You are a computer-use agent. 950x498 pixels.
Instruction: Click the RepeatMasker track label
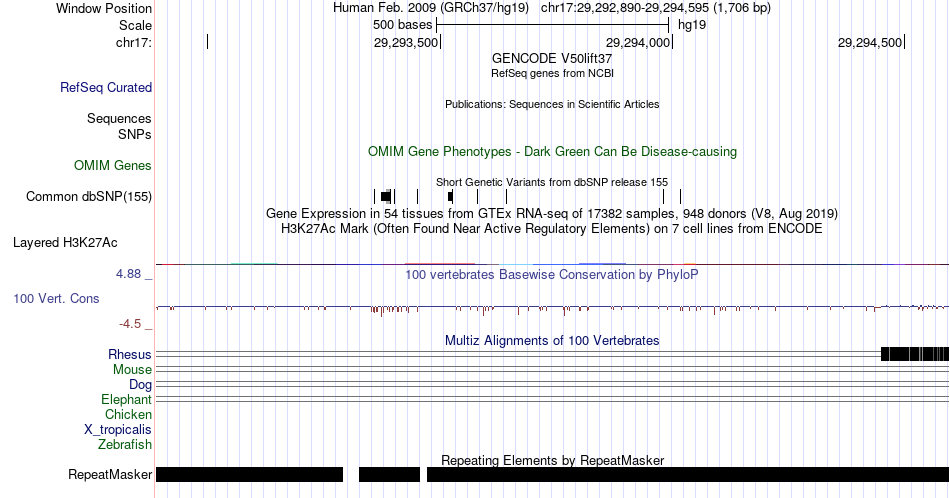110,474
